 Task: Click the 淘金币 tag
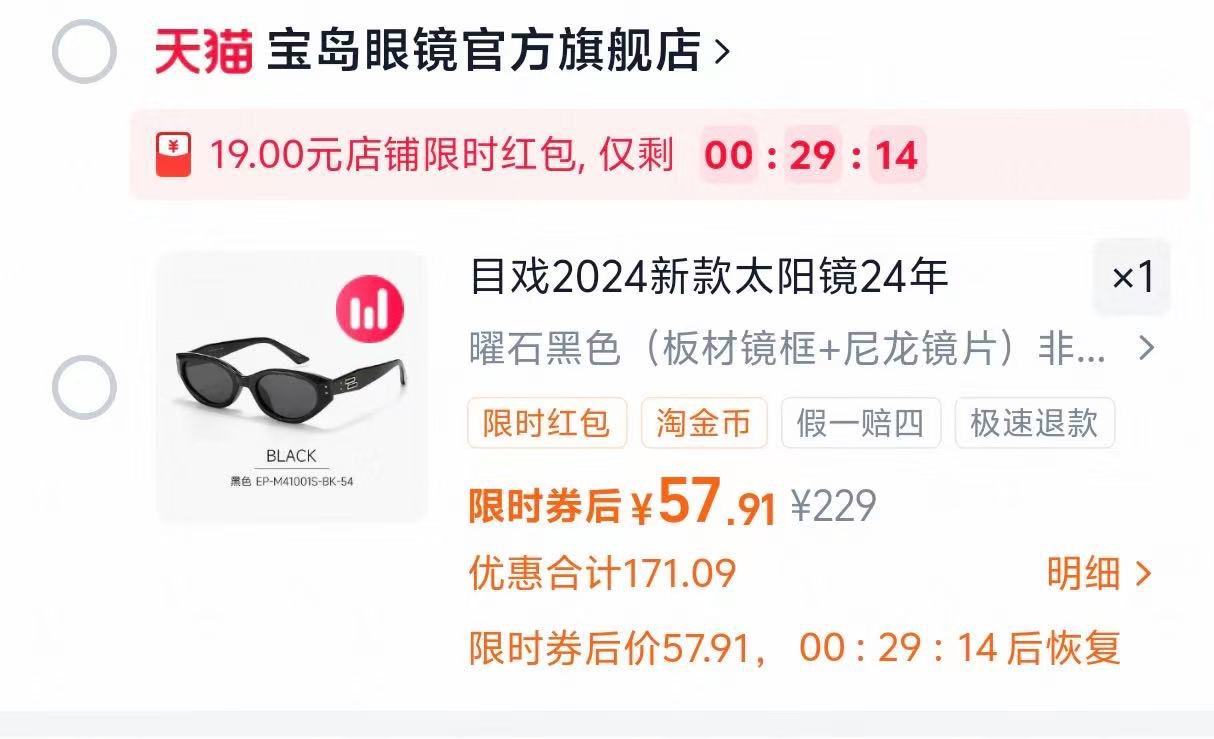[704, 423]
